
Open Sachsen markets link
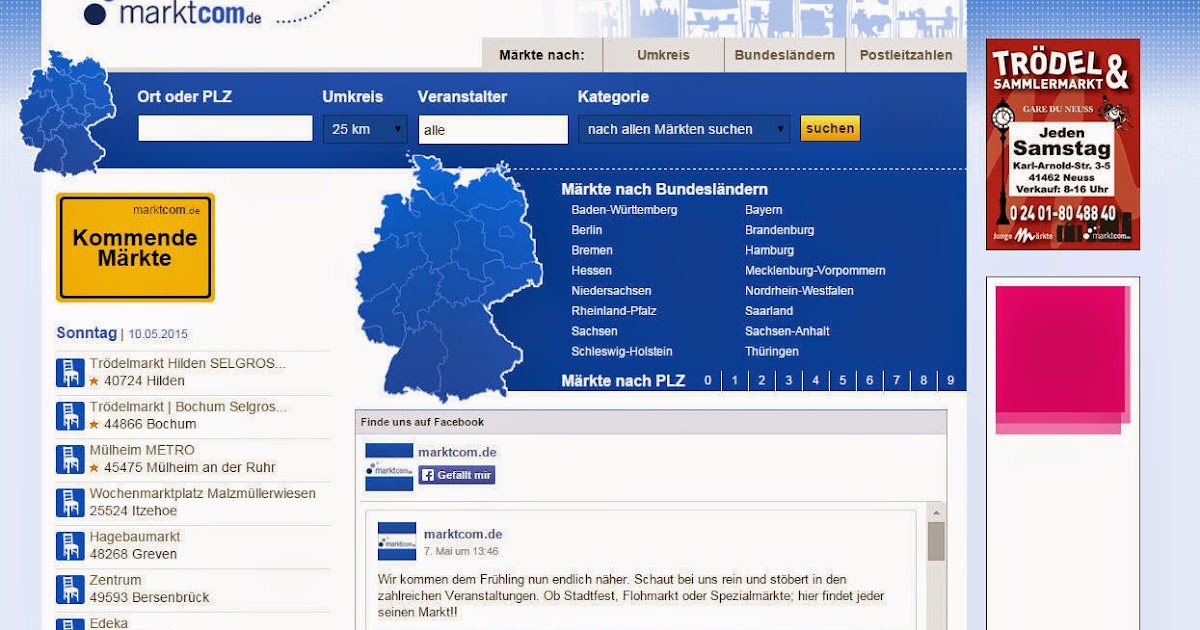tap(595, 331)
